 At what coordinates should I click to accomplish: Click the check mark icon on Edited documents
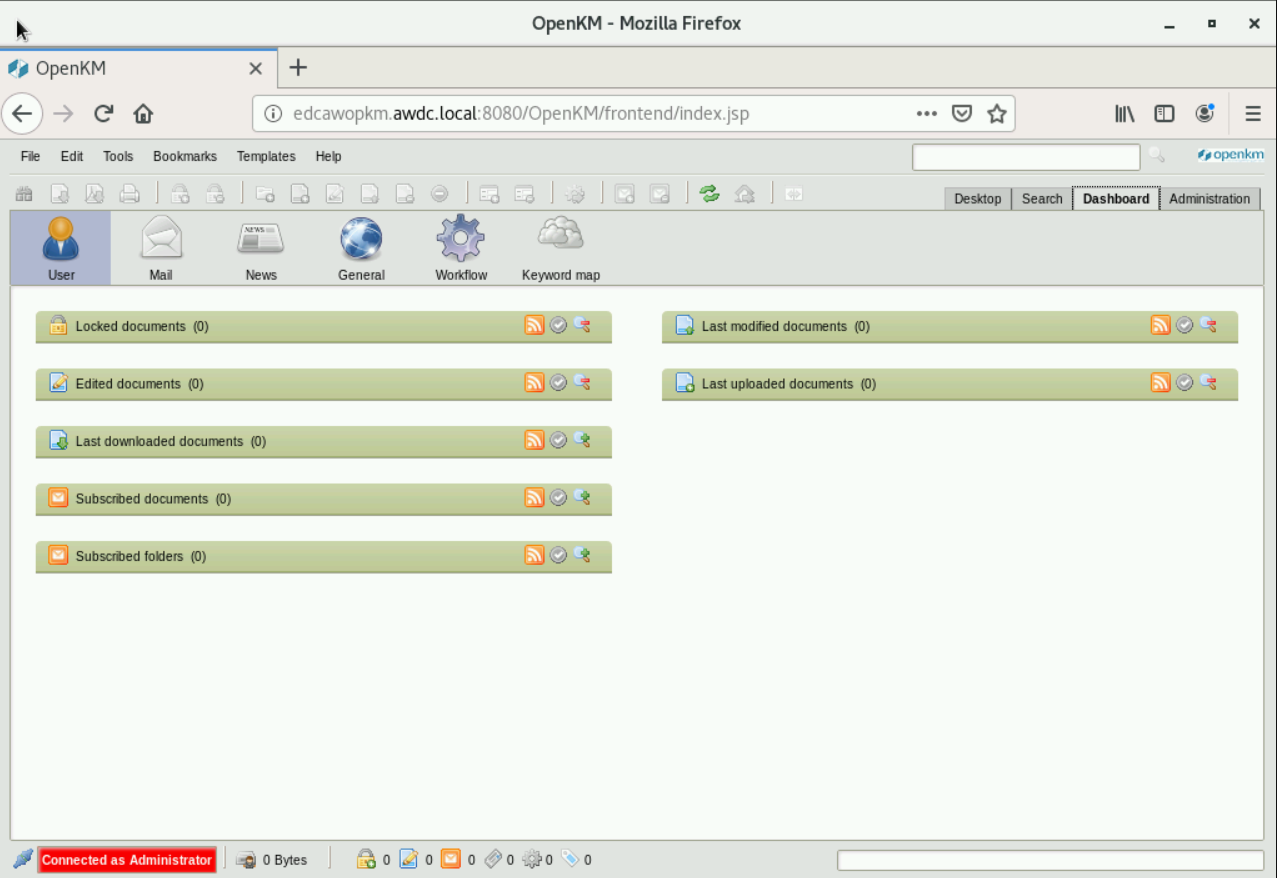559,383
